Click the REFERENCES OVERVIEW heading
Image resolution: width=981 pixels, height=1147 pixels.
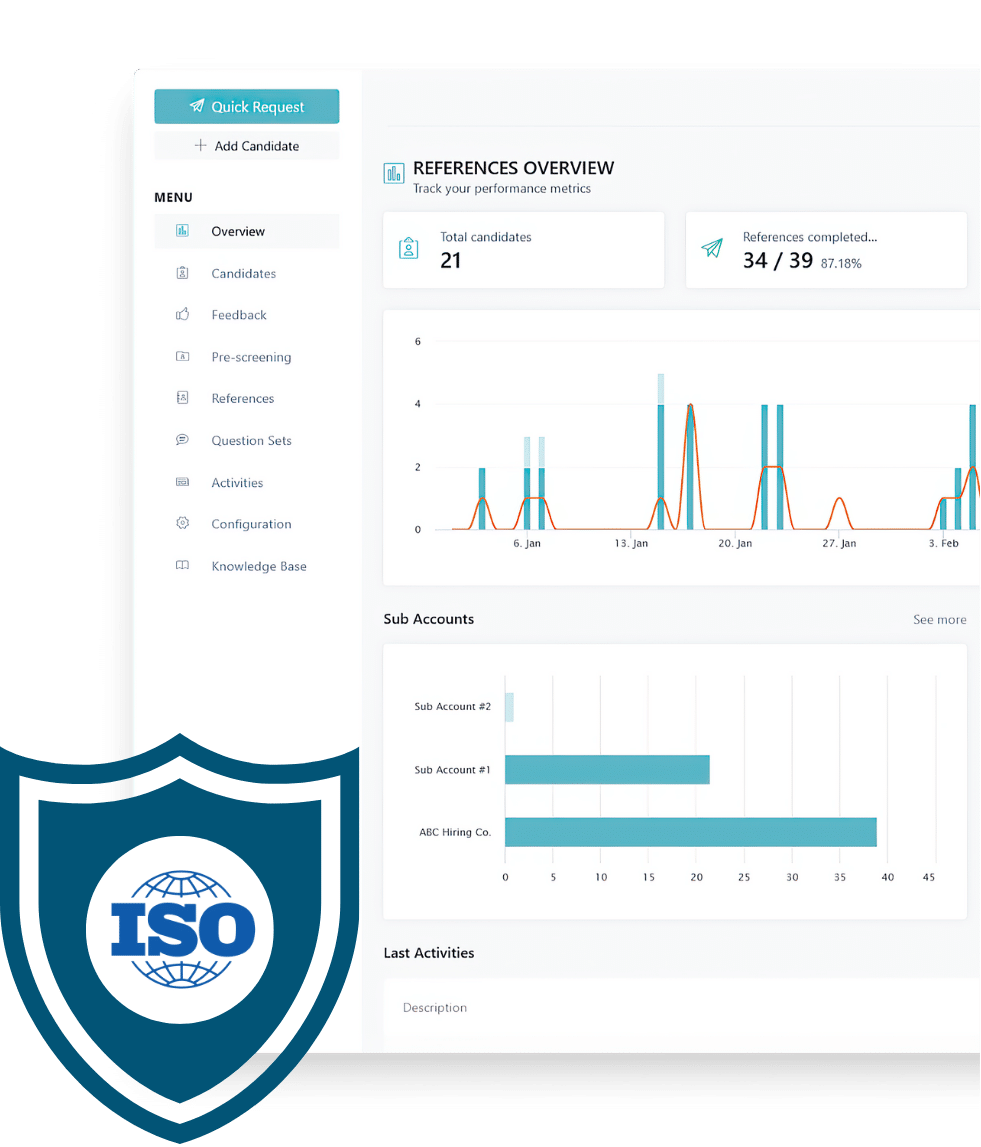point(514,168)
